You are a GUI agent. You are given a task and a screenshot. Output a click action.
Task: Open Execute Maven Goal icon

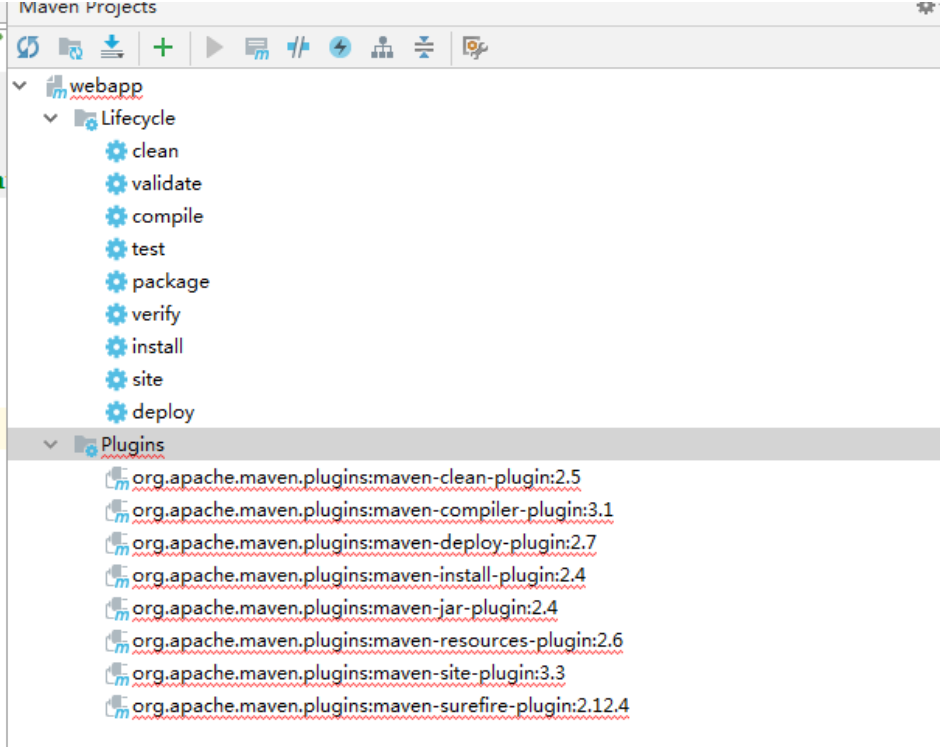[257, 48]
